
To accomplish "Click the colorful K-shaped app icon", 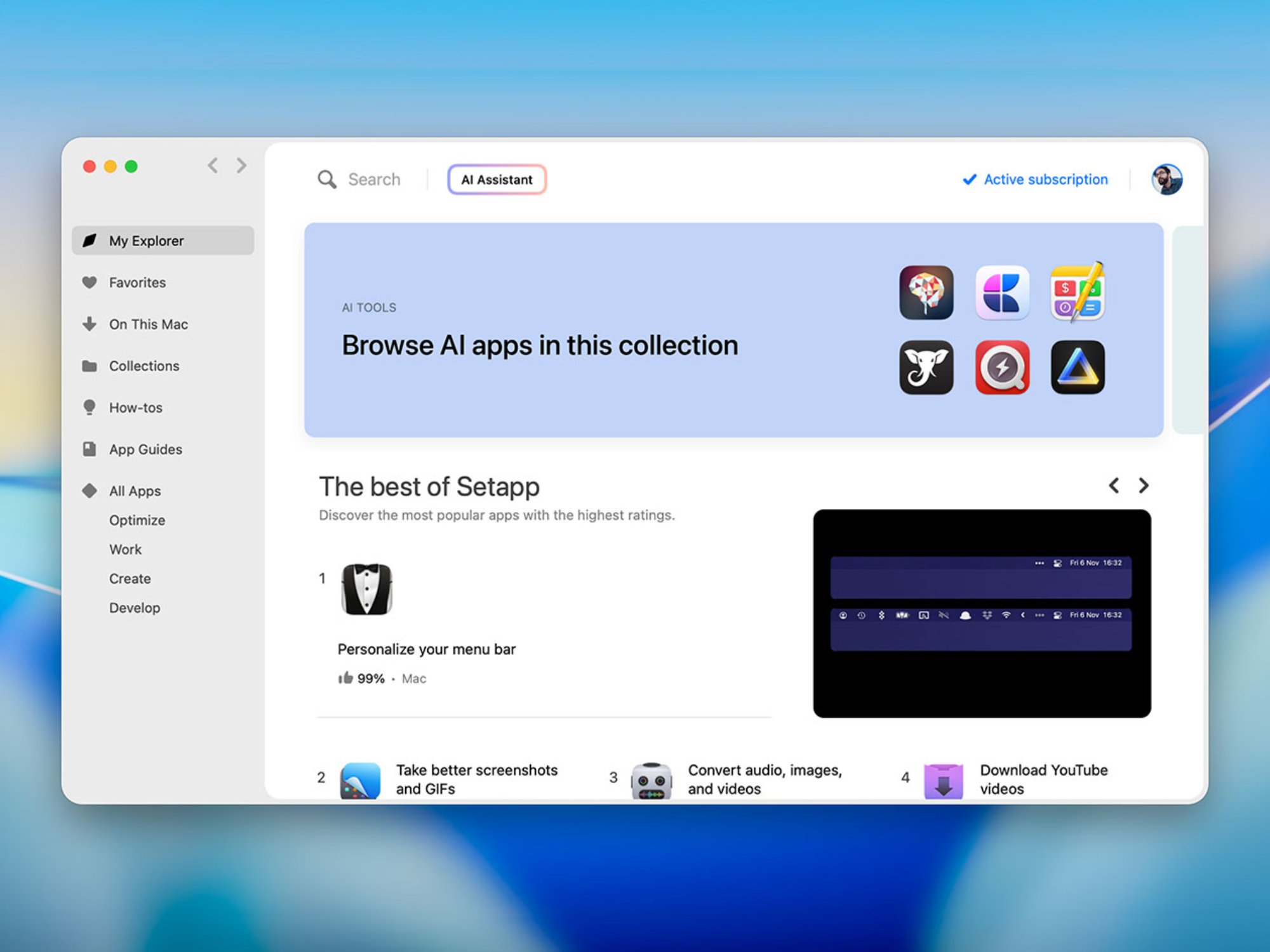I will pos(1002,293).
